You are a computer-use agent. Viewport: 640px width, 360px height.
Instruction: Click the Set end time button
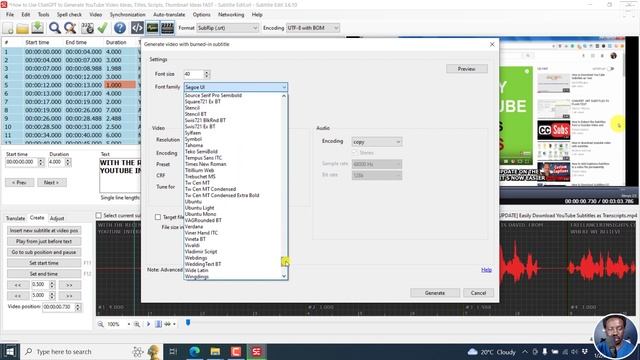point(44,273)
